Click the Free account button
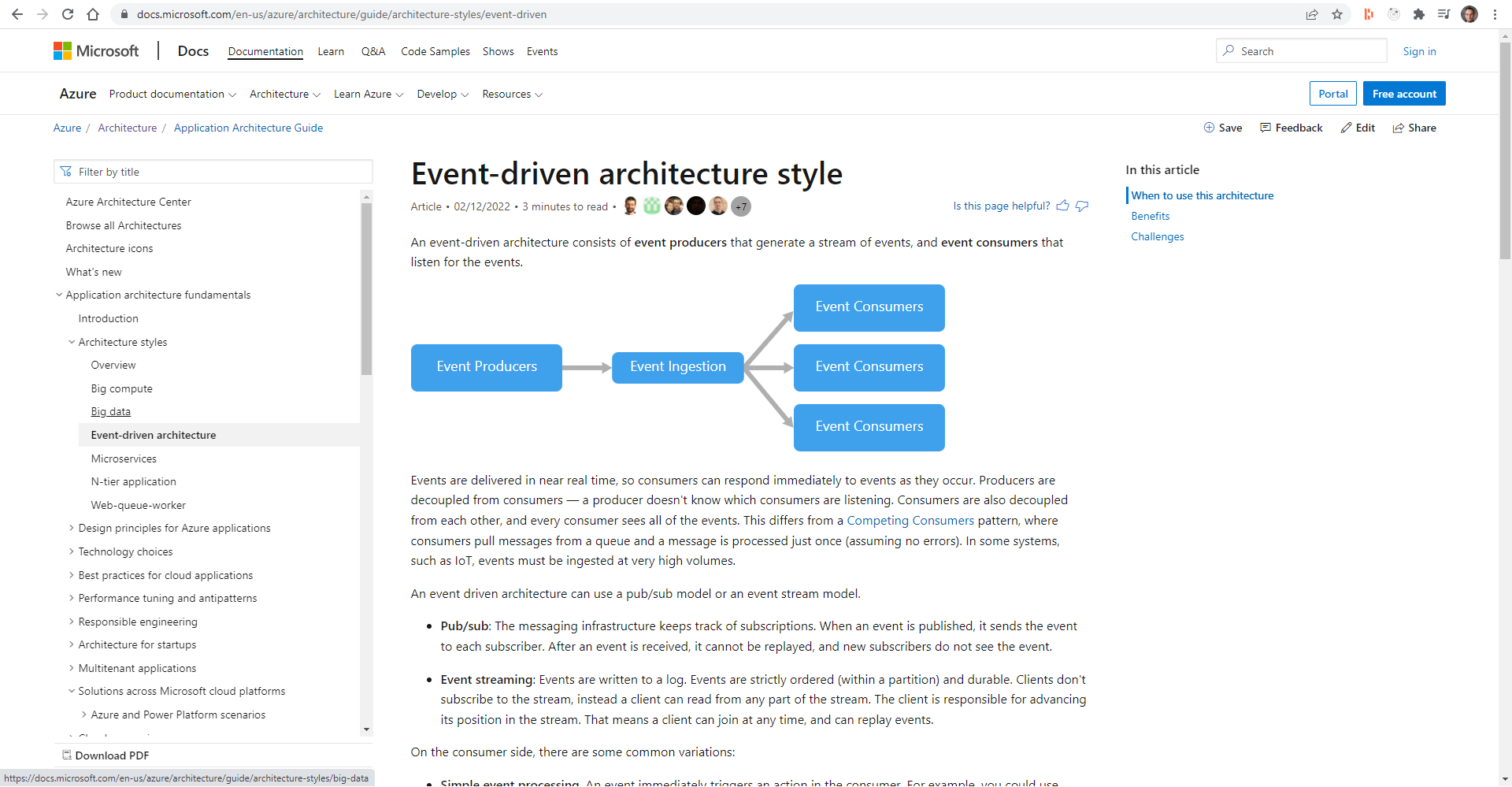The image size is (1512, 787). tap(1403, 94)
